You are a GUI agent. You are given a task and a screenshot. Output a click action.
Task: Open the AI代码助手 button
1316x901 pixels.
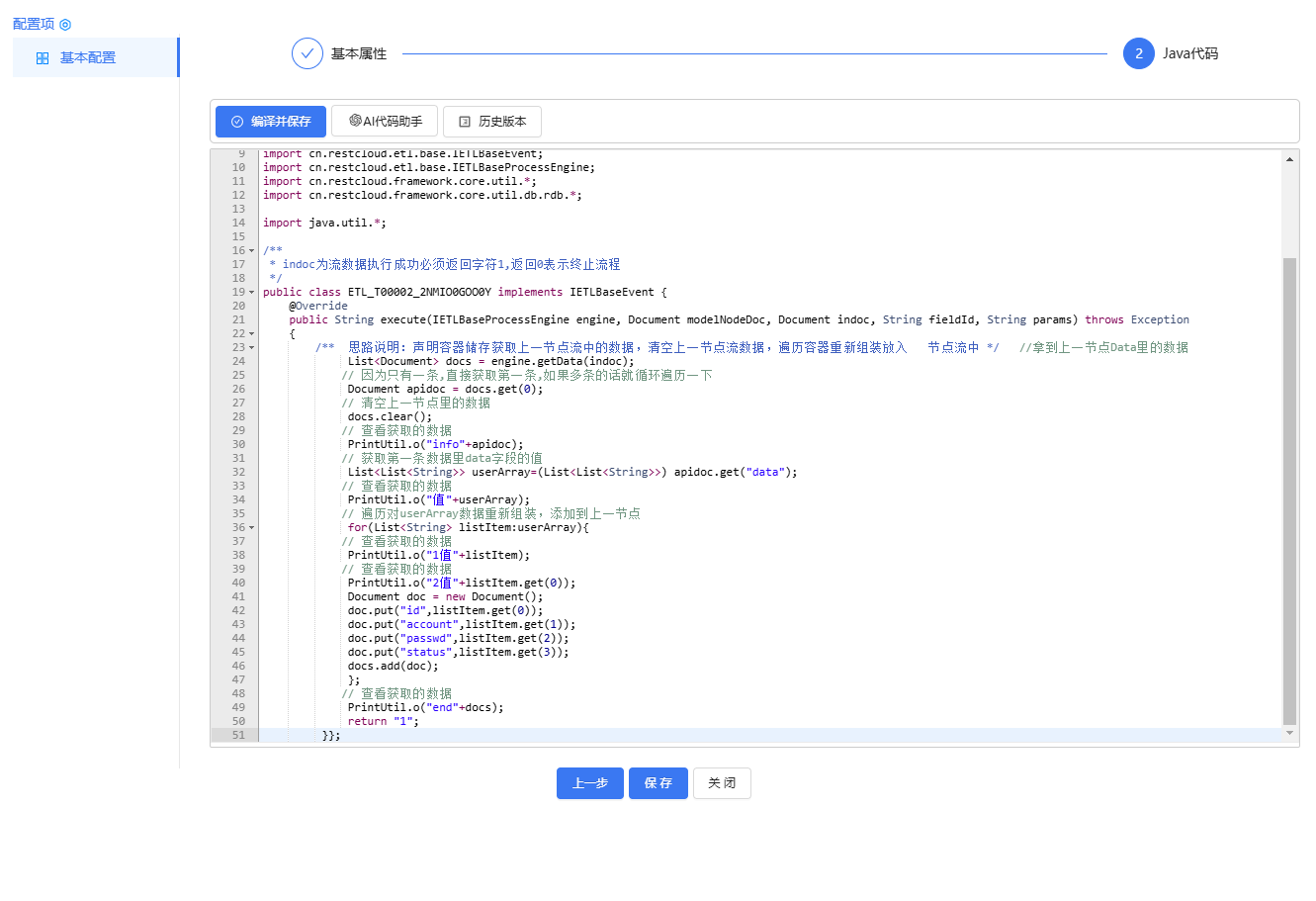(385, 122)
